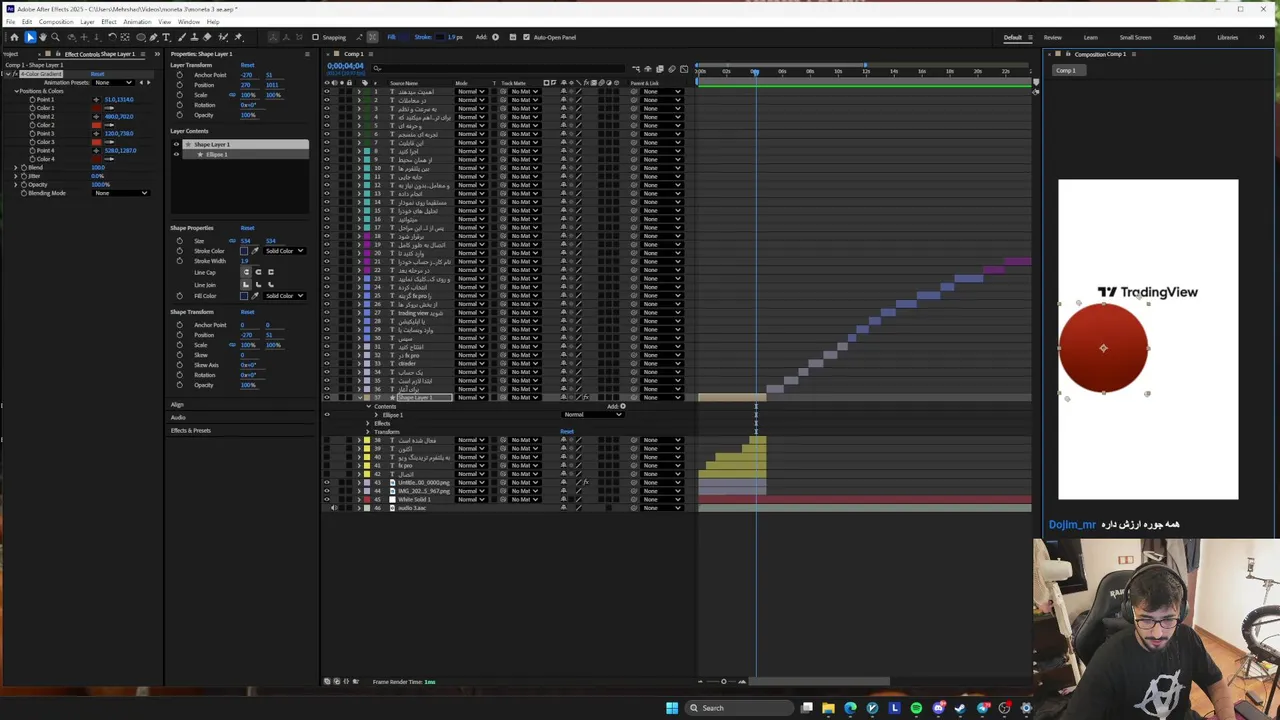Click the Home icon in toolbar

coord(14,37)
